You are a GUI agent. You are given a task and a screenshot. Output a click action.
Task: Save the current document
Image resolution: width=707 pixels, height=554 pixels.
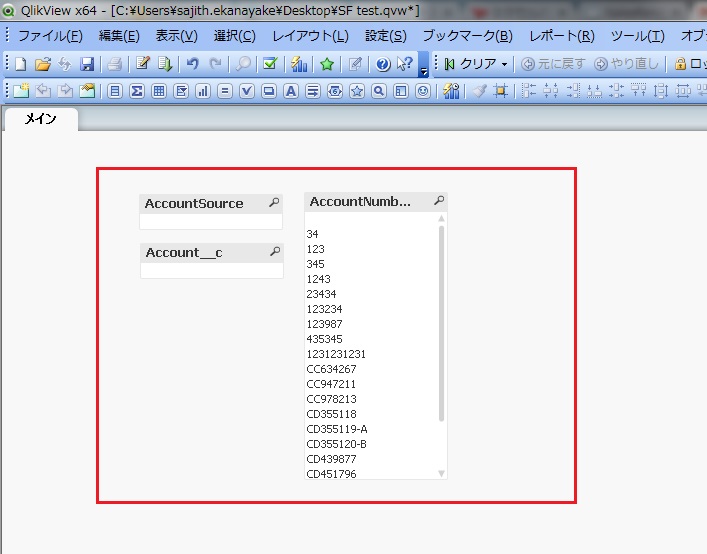point(87,64)
